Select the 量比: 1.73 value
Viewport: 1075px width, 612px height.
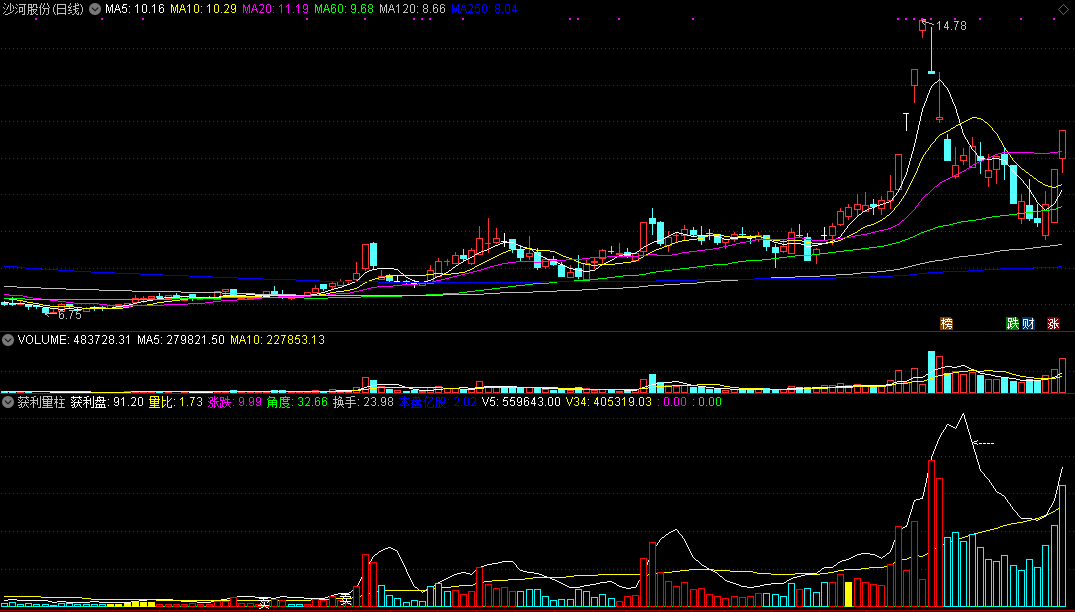point(176,402)
